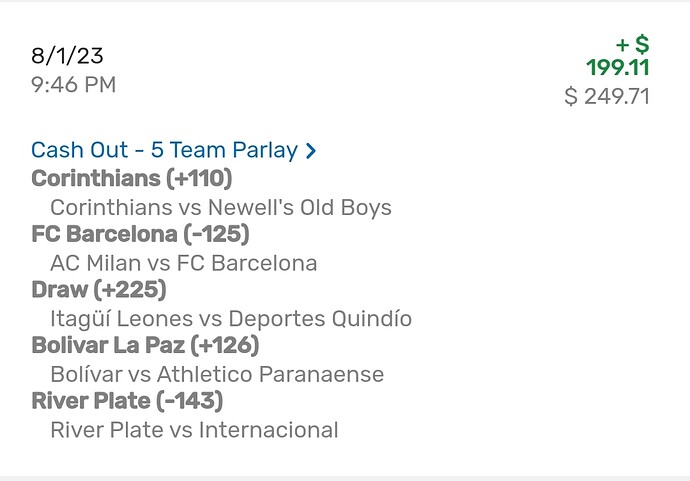Open the Bolívar vs Athletico Paranaense match
This screenshot has height=481, width=690.
pyautogui.click(x=216, y=375)
